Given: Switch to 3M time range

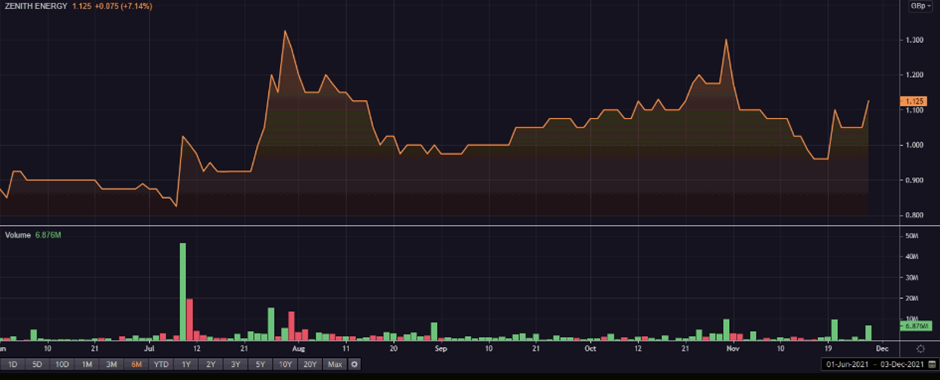Looking at the screenshot, I should pos(111,364).
